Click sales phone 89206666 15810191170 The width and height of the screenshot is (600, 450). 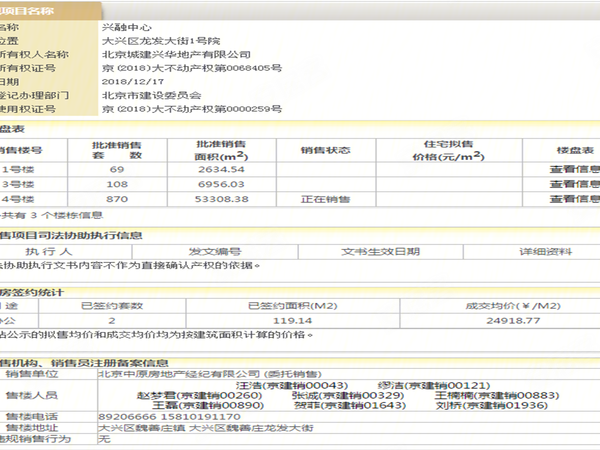(170, 416)
